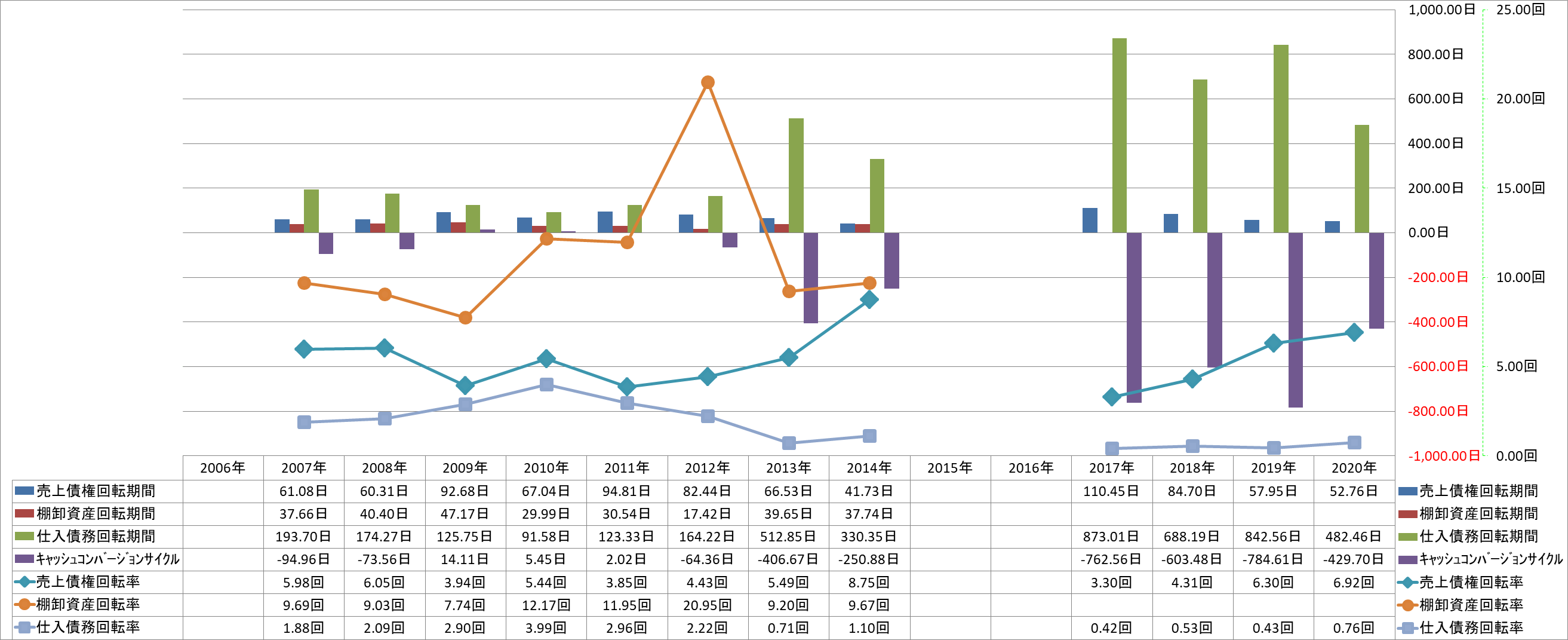
Task: Select the 2006年 column header
Action: pyautogui.click(x=223, y=468)
